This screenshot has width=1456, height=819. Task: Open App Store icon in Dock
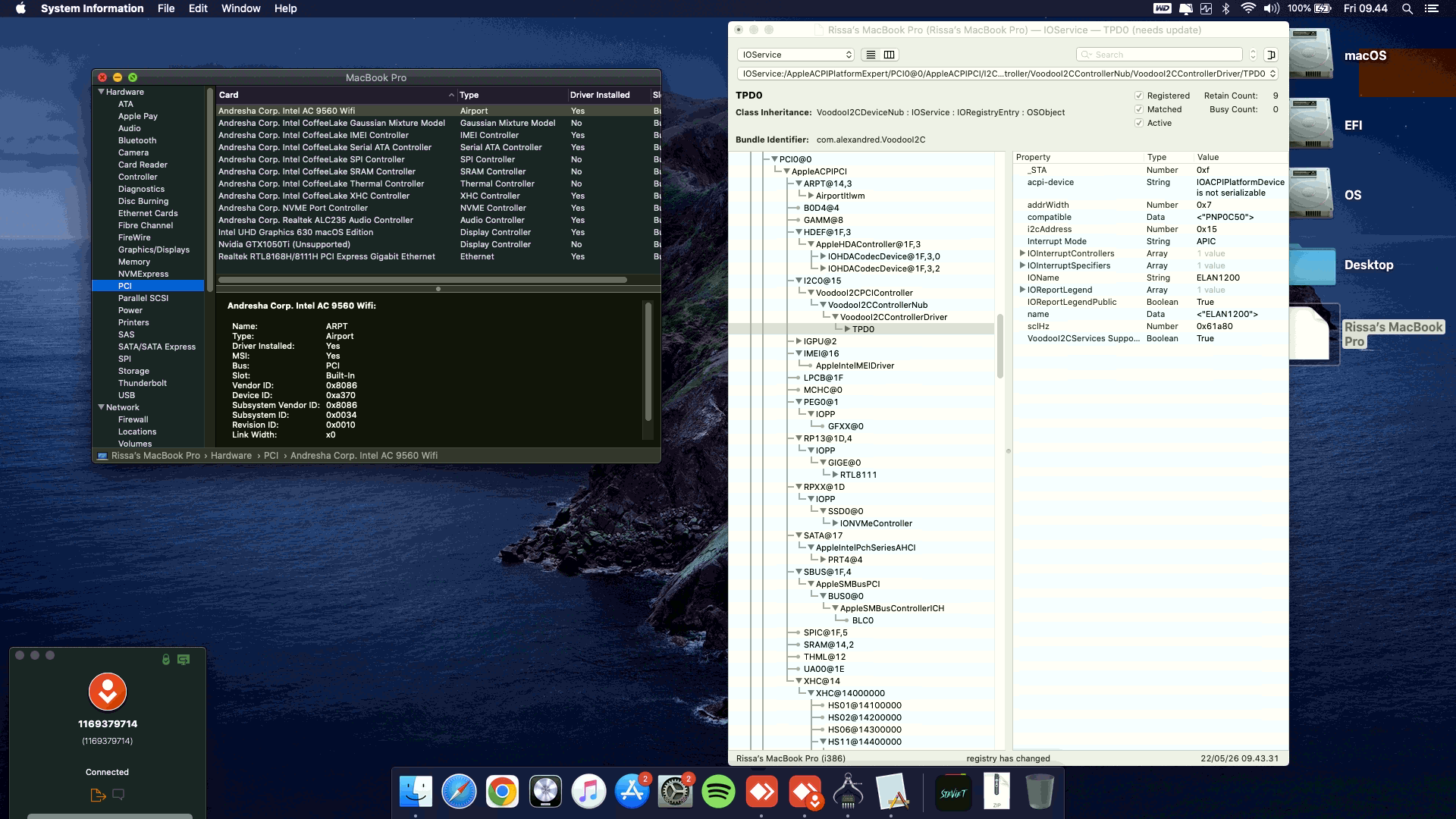(x=632, y=792)
